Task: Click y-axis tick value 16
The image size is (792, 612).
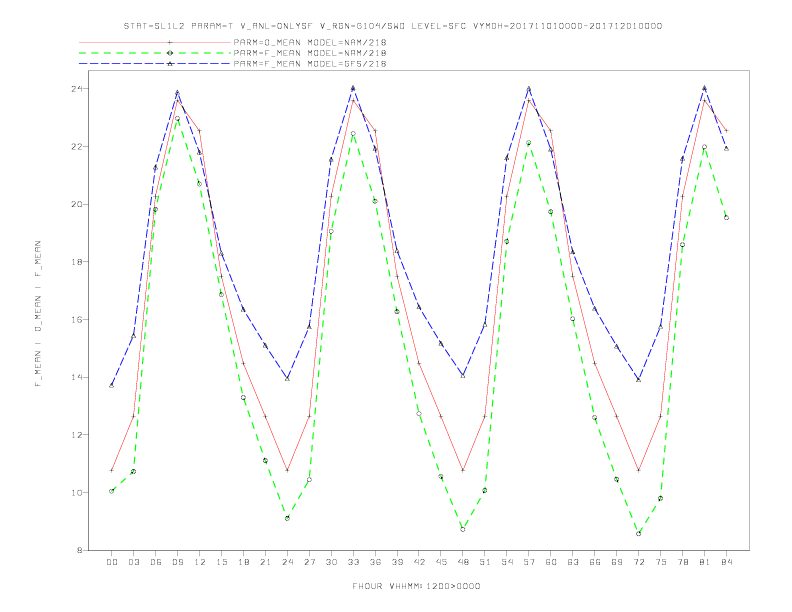Action: (77, 320)
